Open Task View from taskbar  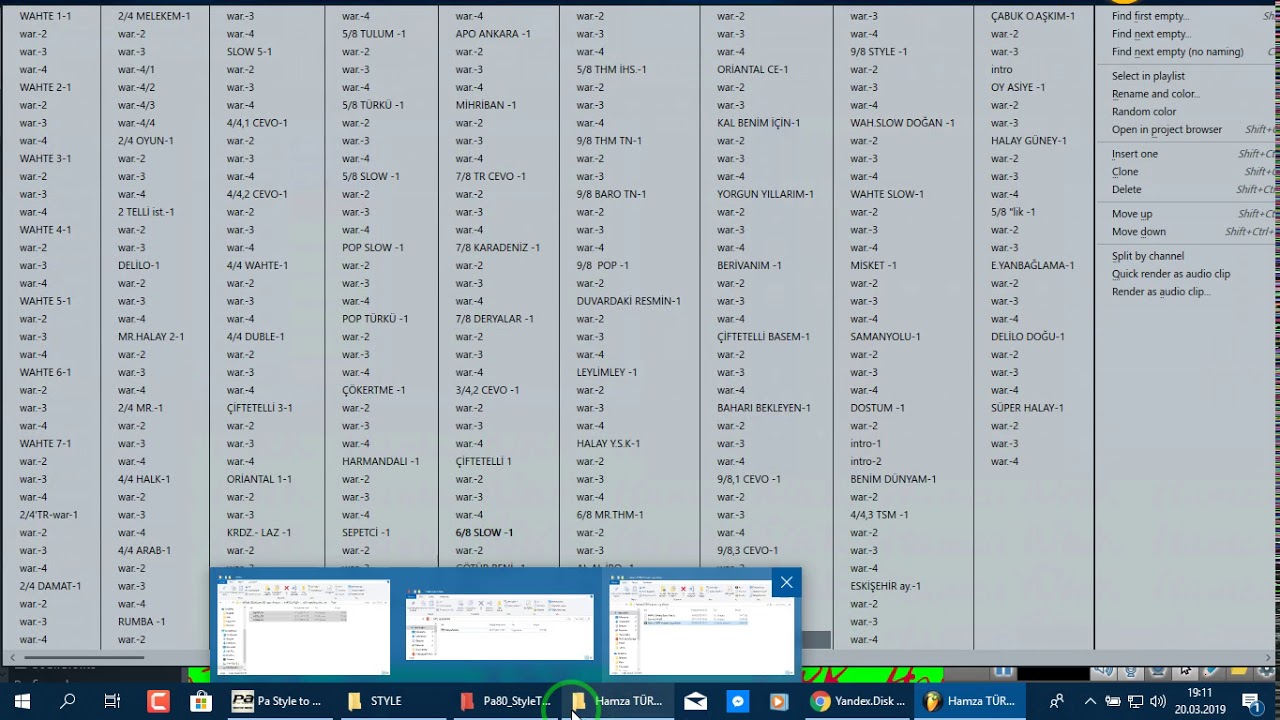pos(112,701)
